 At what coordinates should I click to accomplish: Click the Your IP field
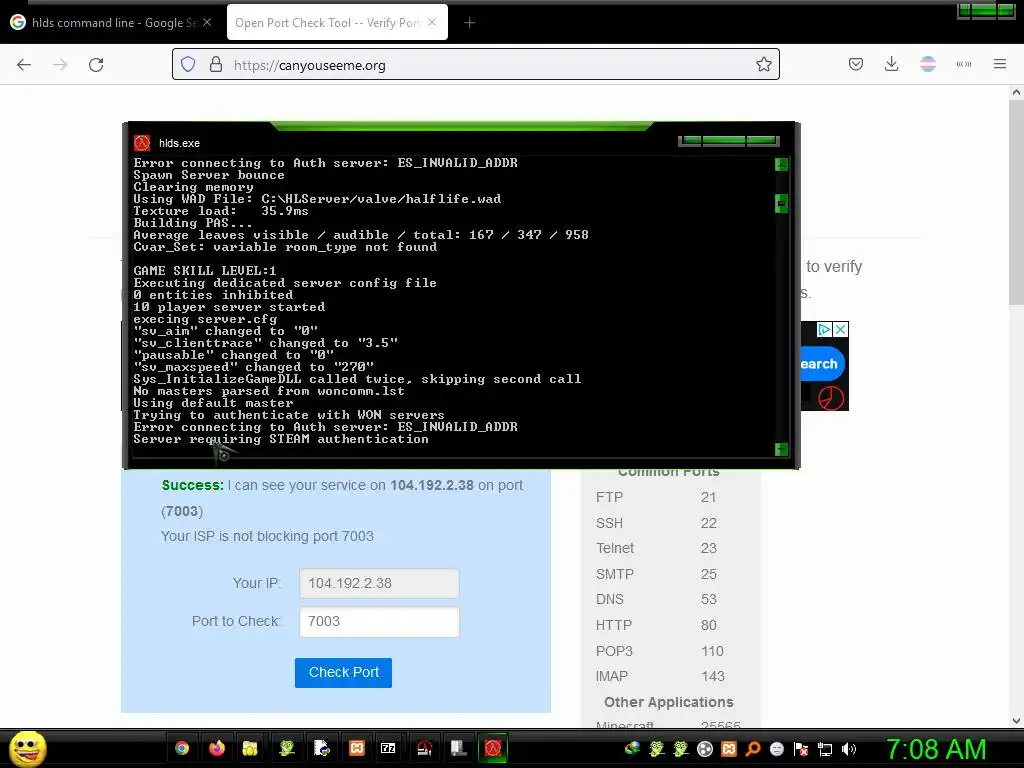379,583
